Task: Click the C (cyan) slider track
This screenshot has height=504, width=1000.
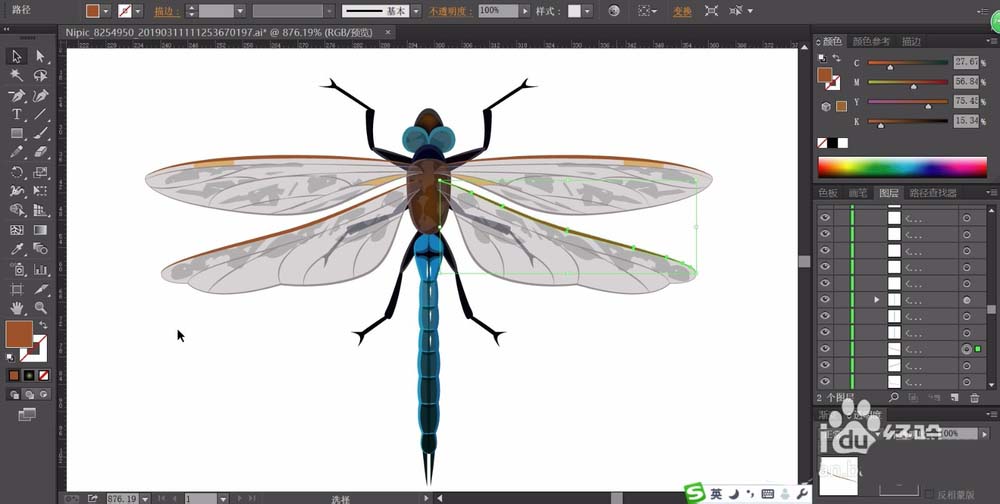Action: [x=908, y=63]
